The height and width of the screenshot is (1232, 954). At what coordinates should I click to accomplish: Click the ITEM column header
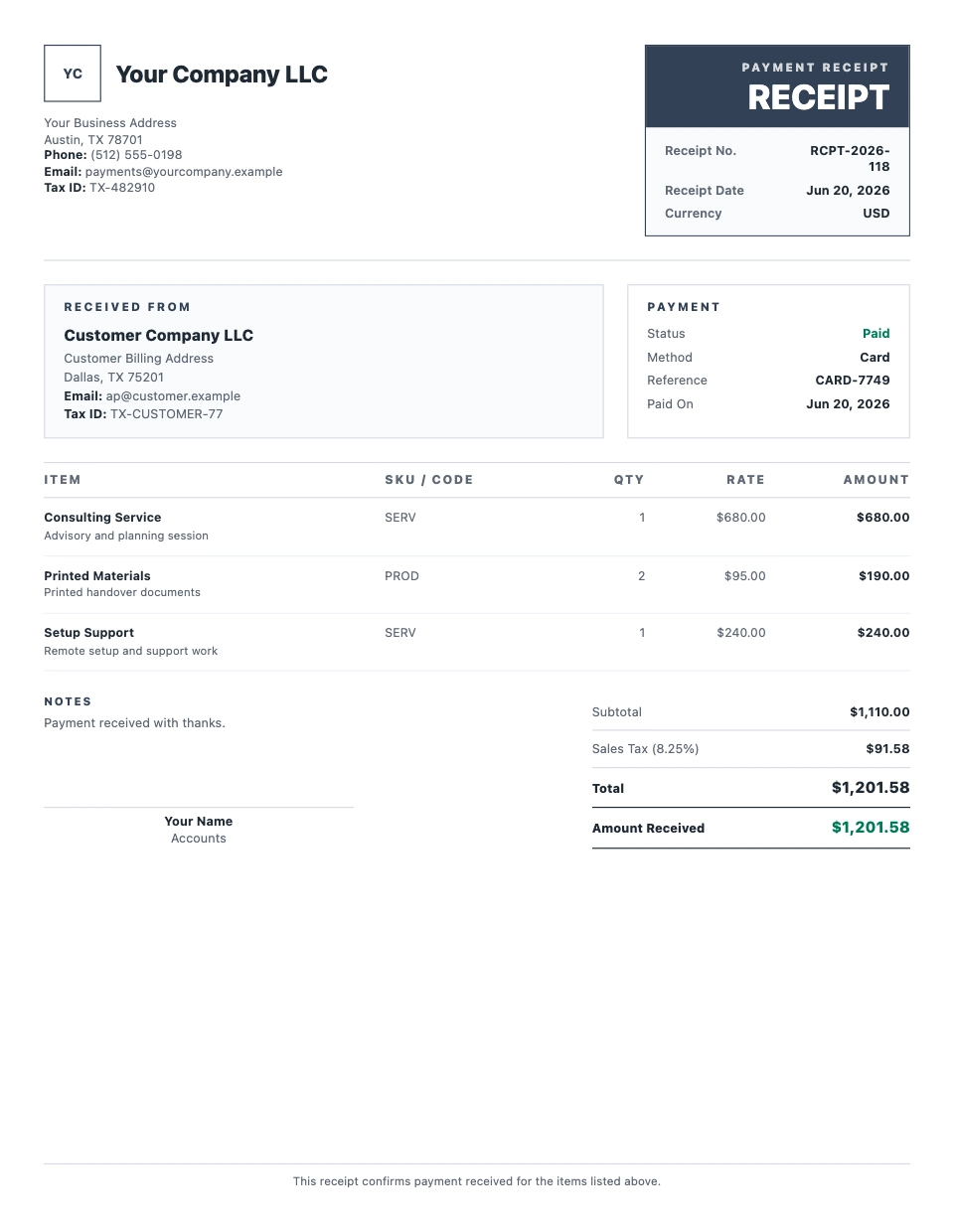[x=63, y=480]
